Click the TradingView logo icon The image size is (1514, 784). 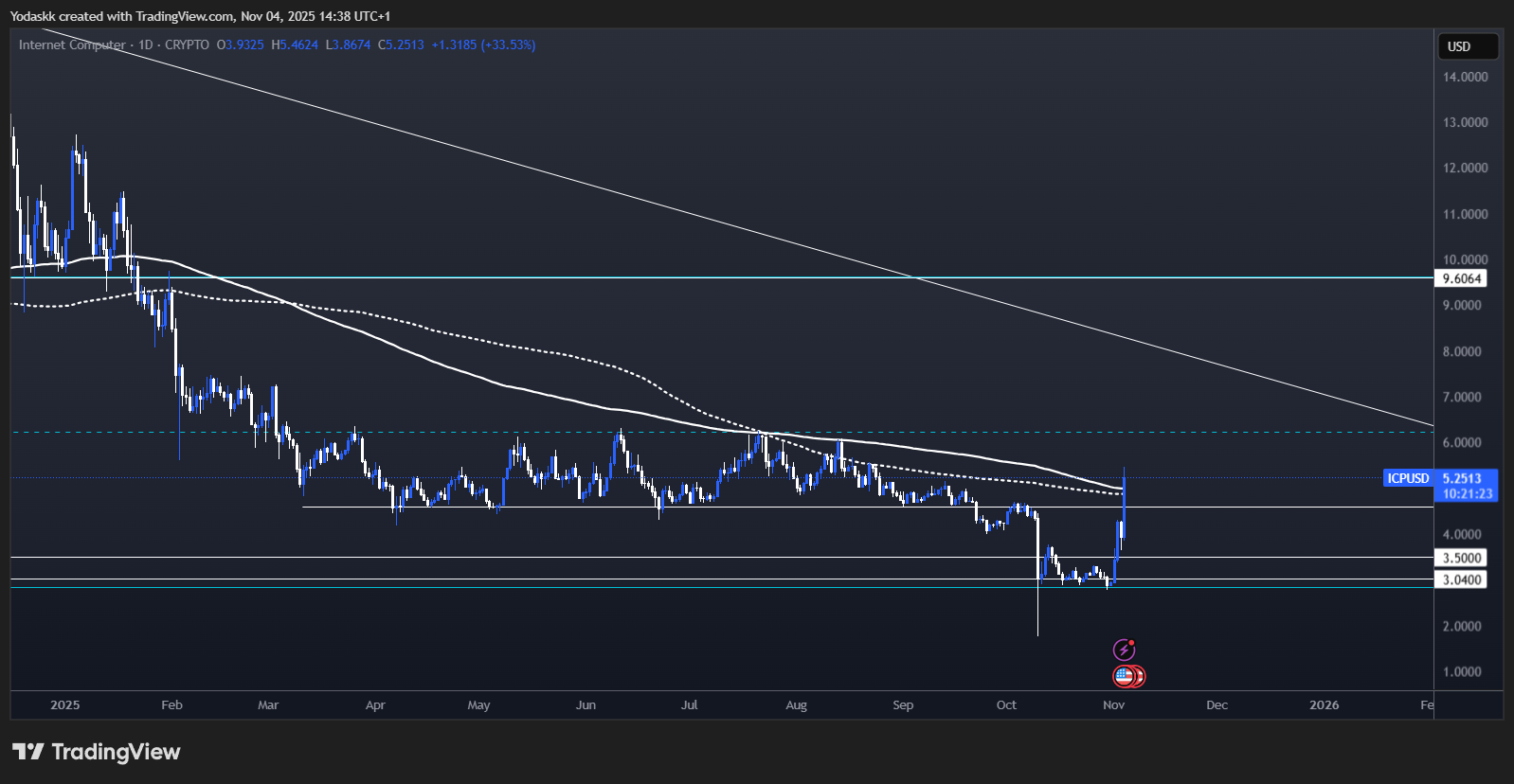pyautogui.click(x=28, y=752)
